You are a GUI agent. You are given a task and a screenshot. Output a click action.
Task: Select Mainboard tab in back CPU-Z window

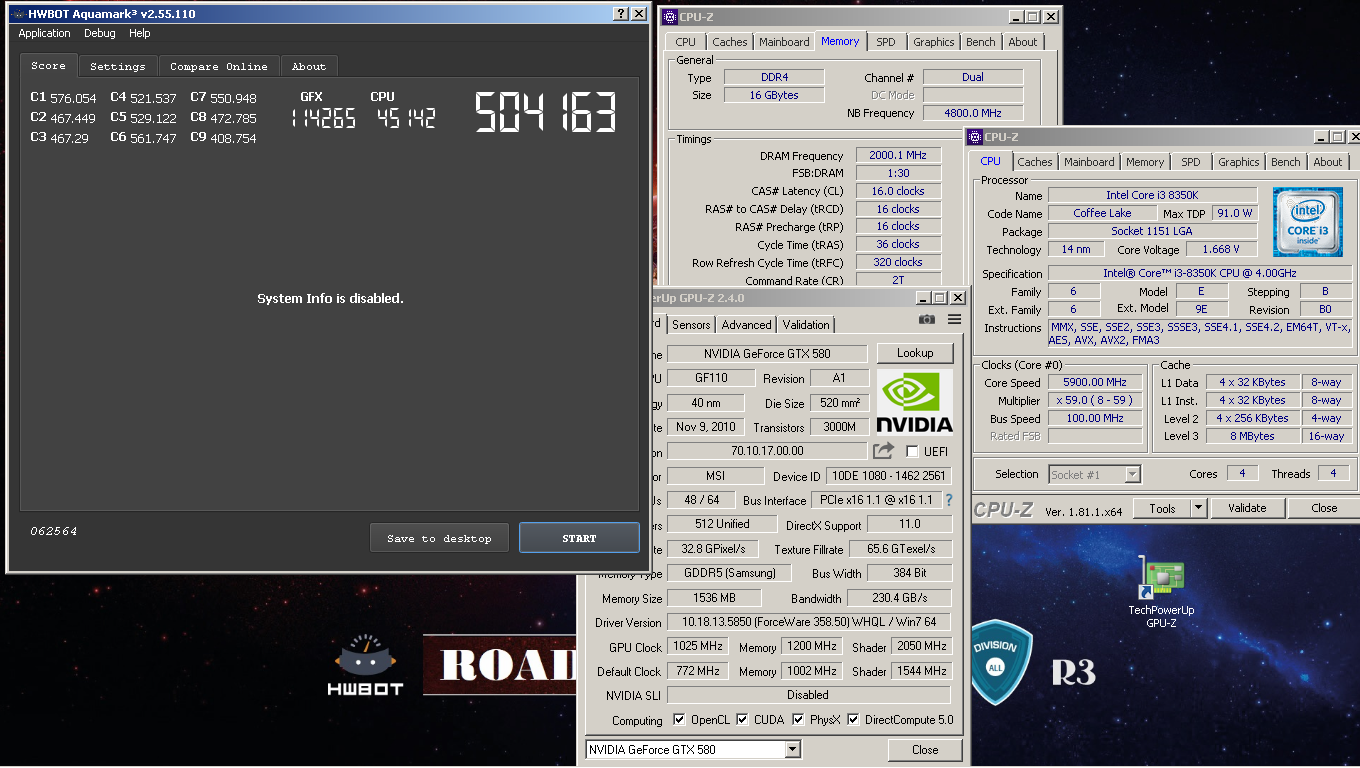784,42
